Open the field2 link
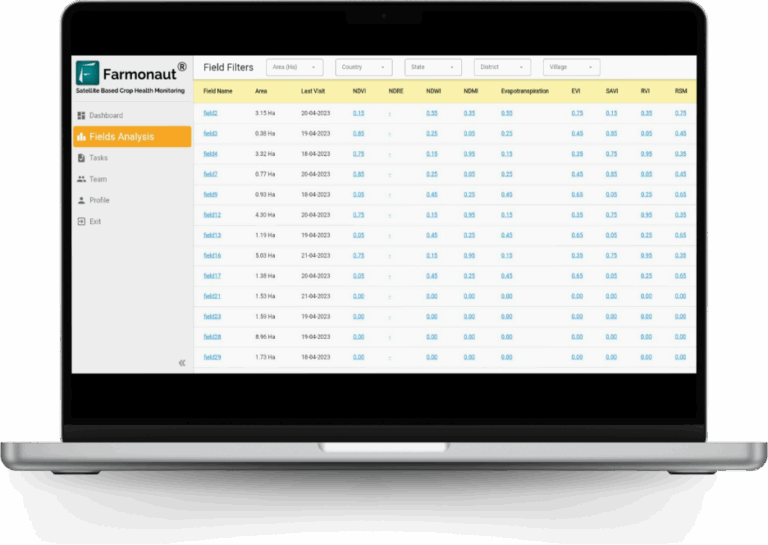Image resolution: width=768 pixels, height=545 pixels. [x=210, y=113]
